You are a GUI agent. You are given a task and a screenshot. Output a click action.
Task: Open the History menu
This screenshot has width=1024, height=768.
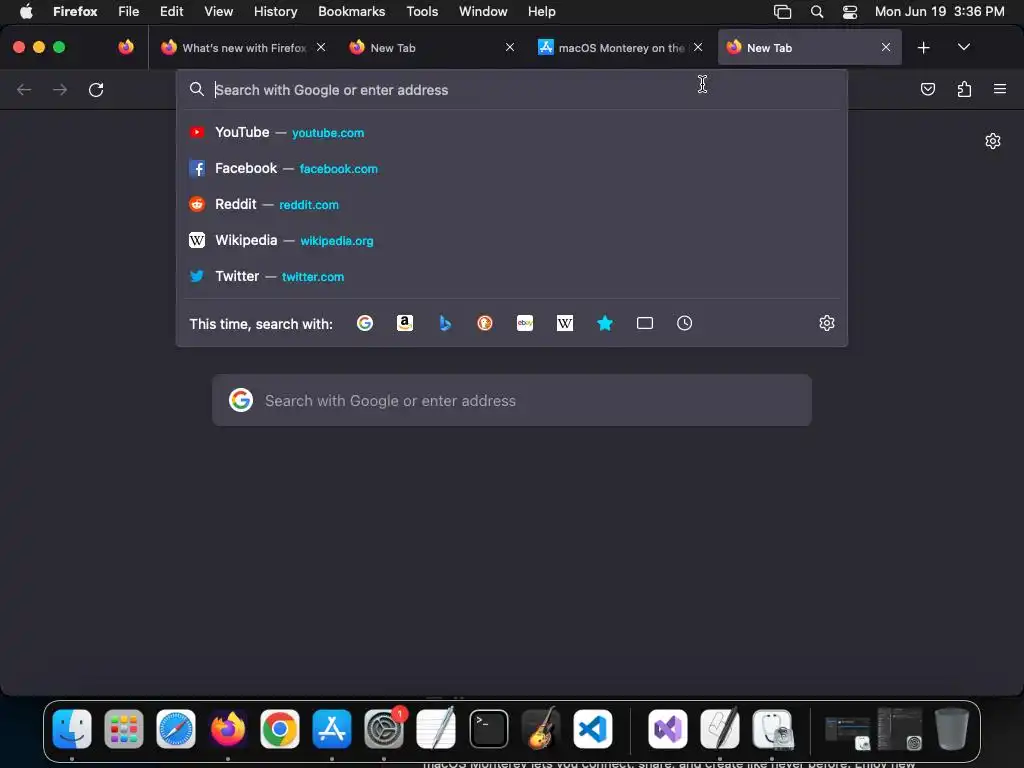tap(276, 11)
